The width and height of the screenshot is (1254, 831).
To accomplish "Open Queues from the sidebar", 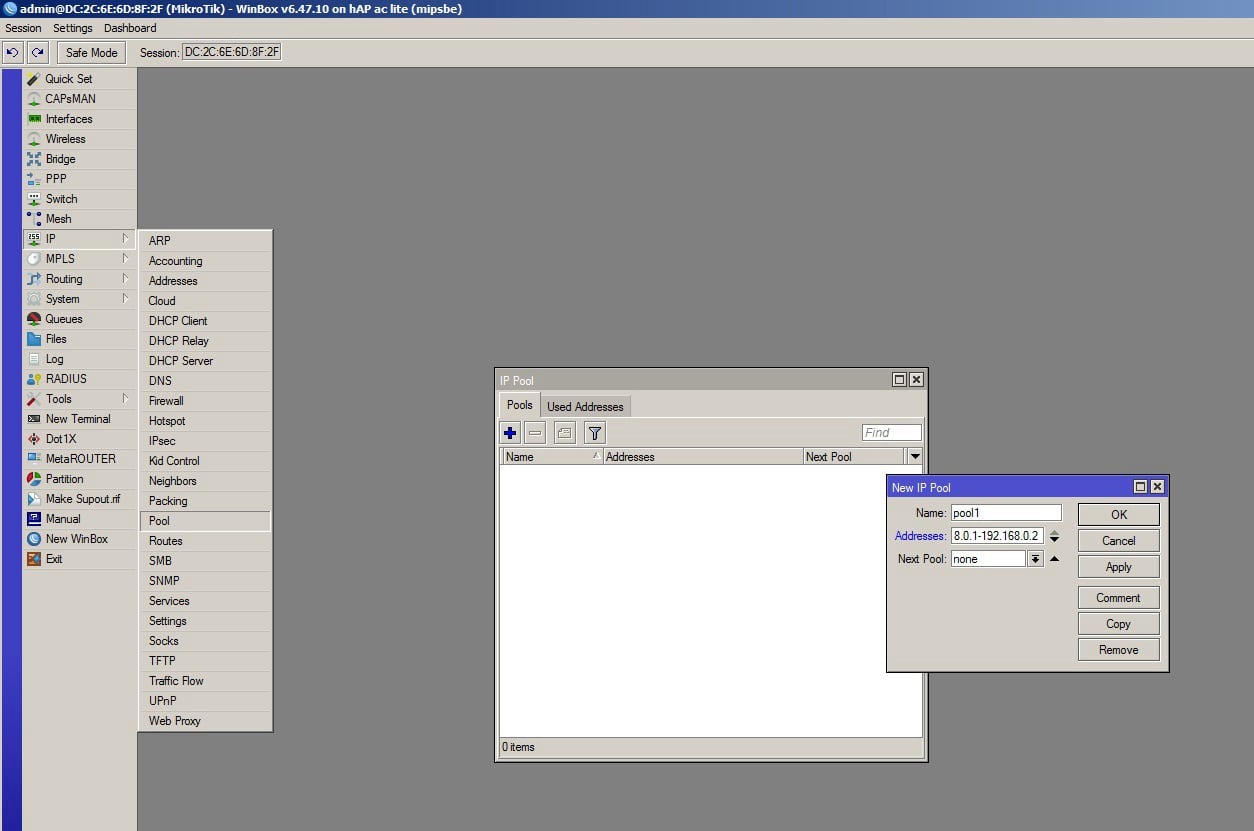I will pos(64,319).
